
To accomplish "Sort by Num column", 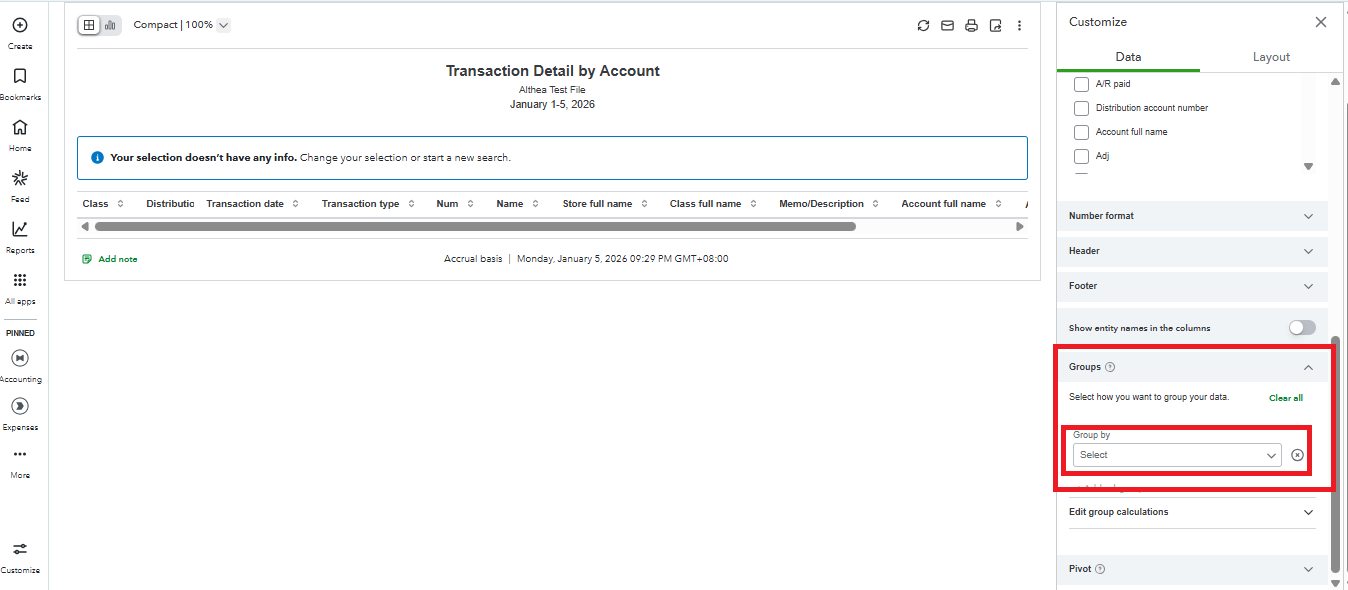I will (469, 204).
